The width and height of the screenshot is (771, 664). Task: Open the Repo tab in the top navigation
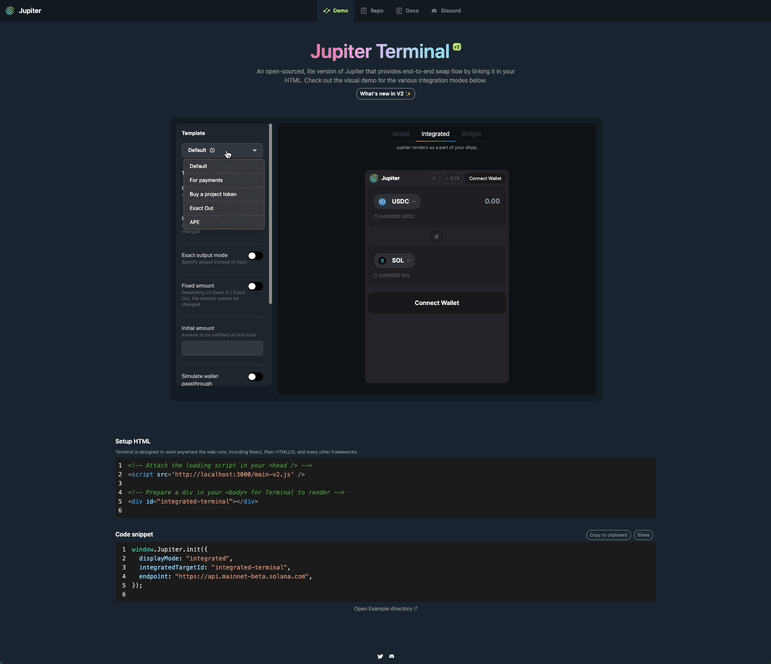tap(372, 10)
